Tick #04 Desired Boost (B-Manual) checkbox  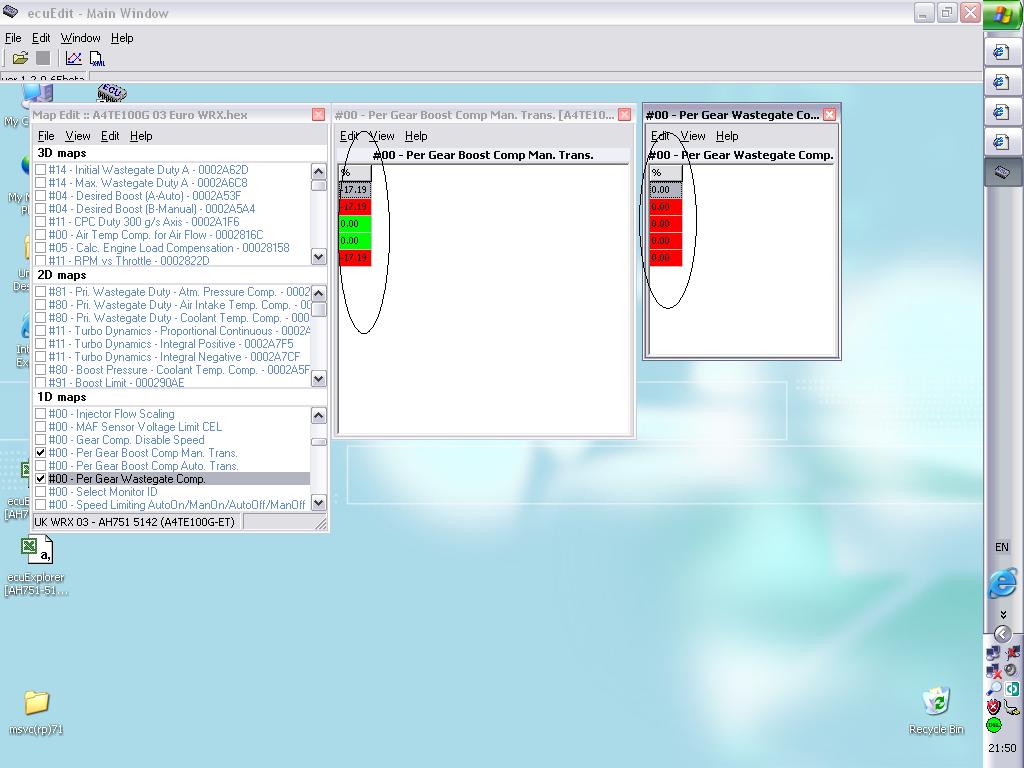point(40,209)
